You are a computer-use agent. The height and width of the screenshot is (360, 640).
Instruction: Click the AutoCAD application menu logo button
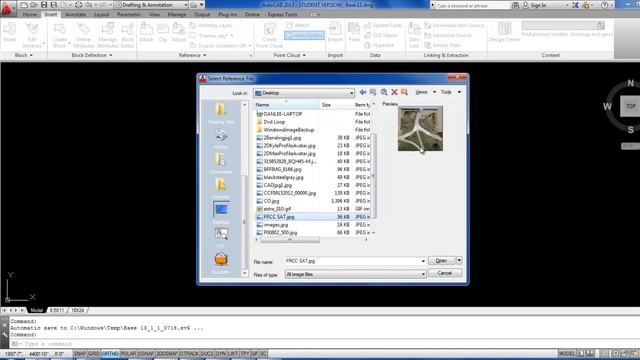7,8
